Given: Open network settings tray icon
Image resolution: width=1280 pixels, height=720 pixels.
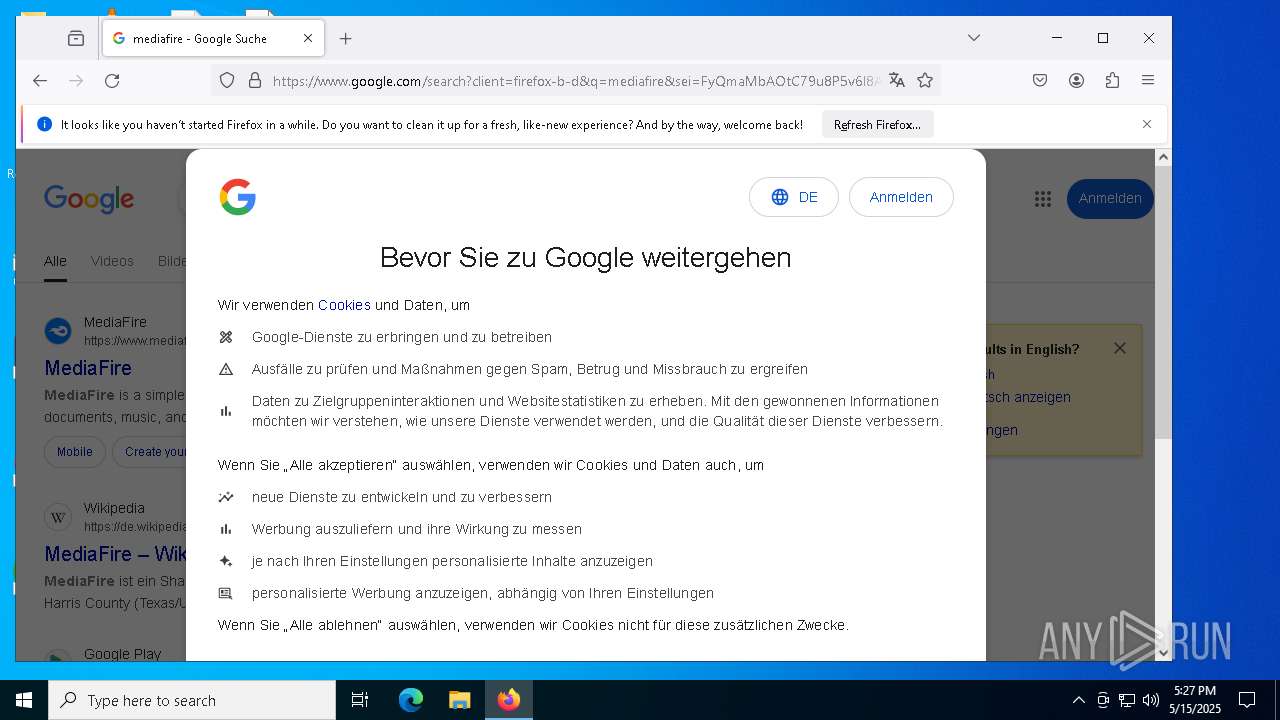Looking at the screenshot, I should tap(1127, 700).
